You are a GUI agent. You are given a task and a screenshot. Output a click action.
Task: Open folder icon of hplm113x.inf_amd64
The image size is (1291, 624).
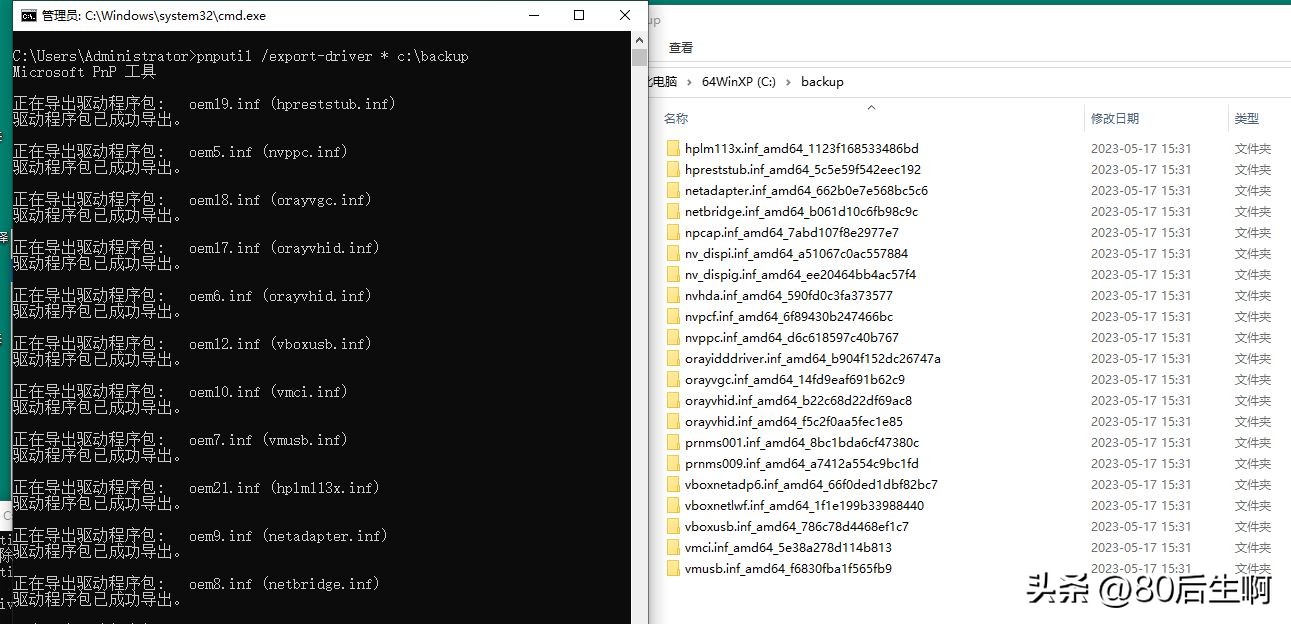[673, 149]
